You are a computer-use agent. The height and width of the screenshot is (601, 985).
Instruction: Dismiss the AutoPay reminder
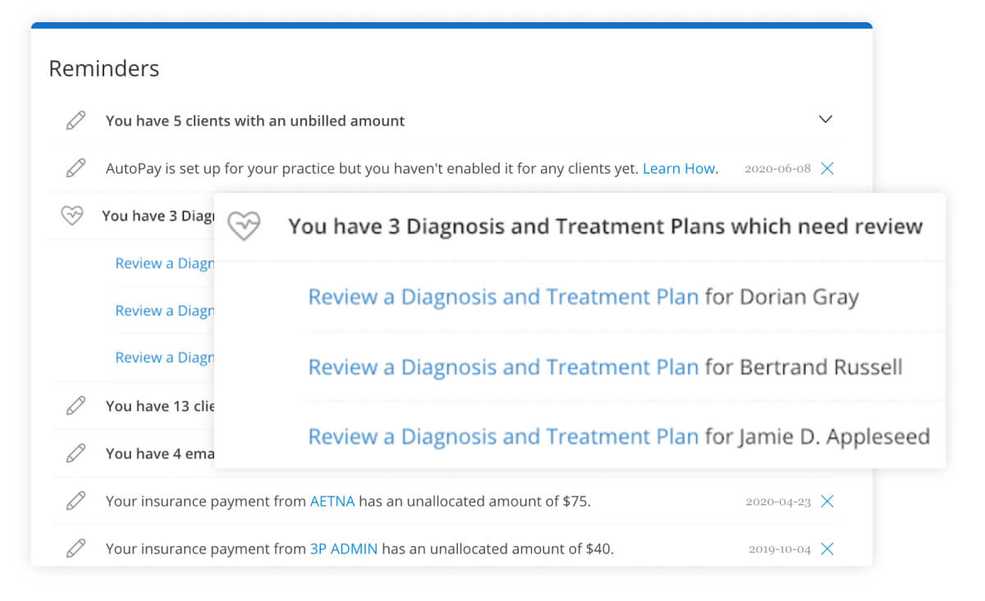(x=827, y=168)
